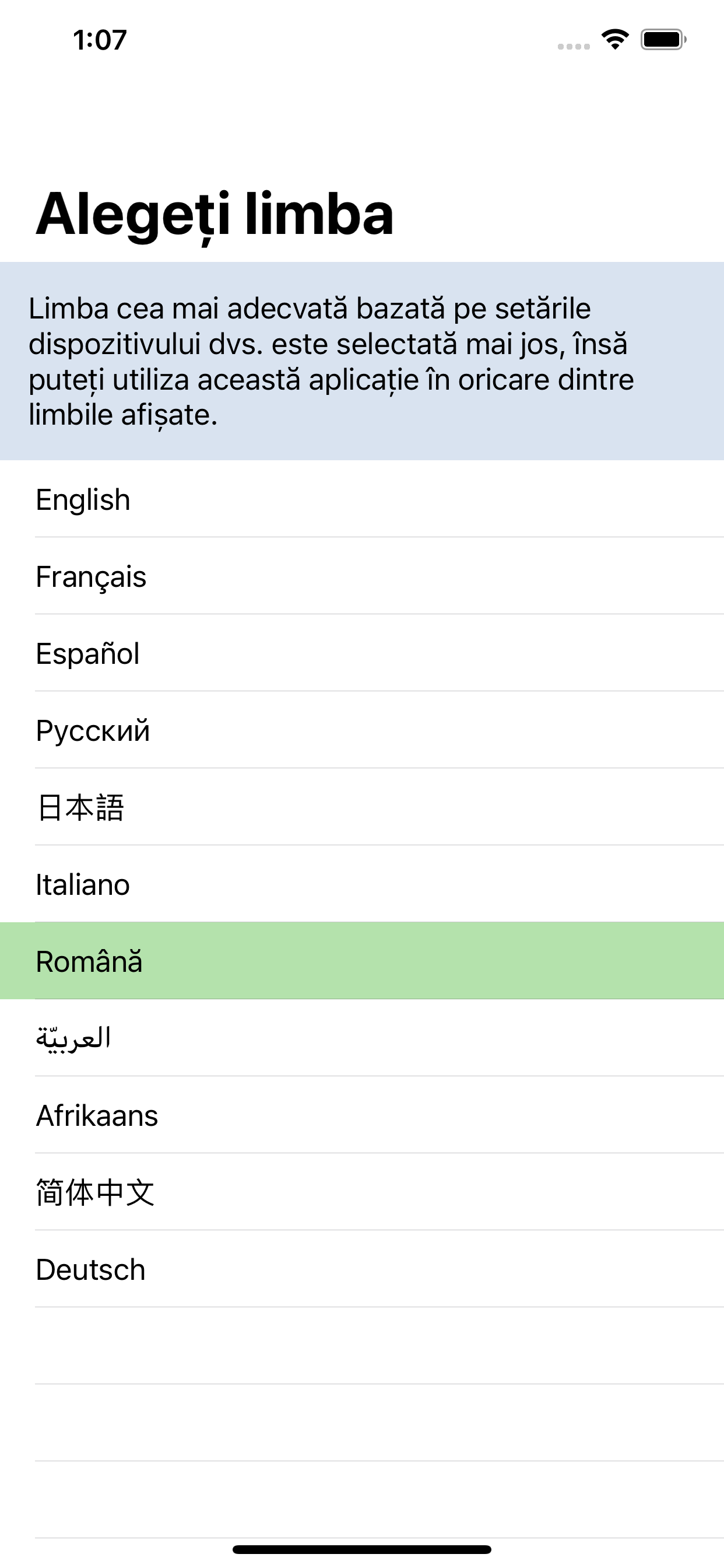724x1568 pixels.
Task: Tap the 1:07 clock in status bar
Action: (x=100, y=40)
